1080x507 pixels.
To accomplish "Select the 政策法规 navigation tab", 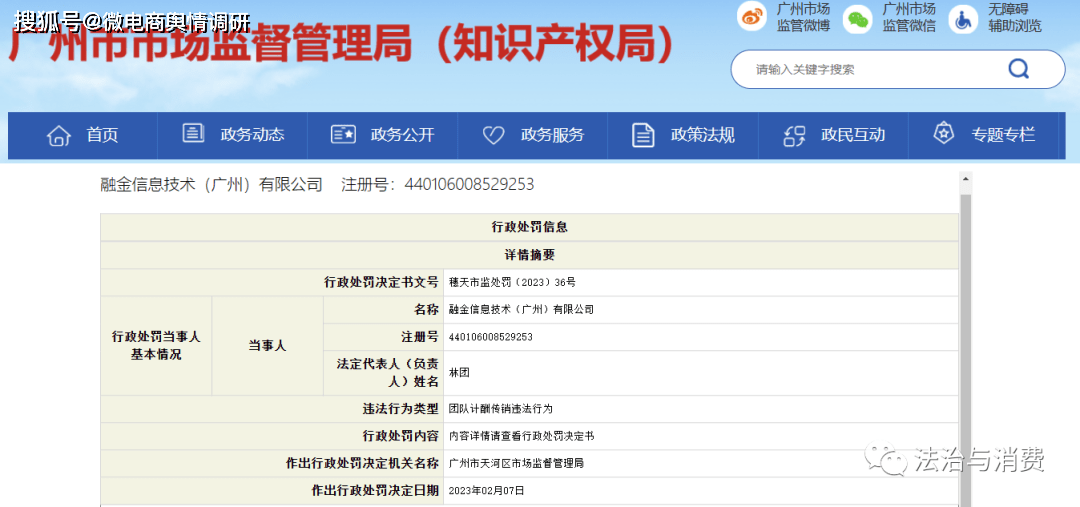I will [x=702, y=135].
